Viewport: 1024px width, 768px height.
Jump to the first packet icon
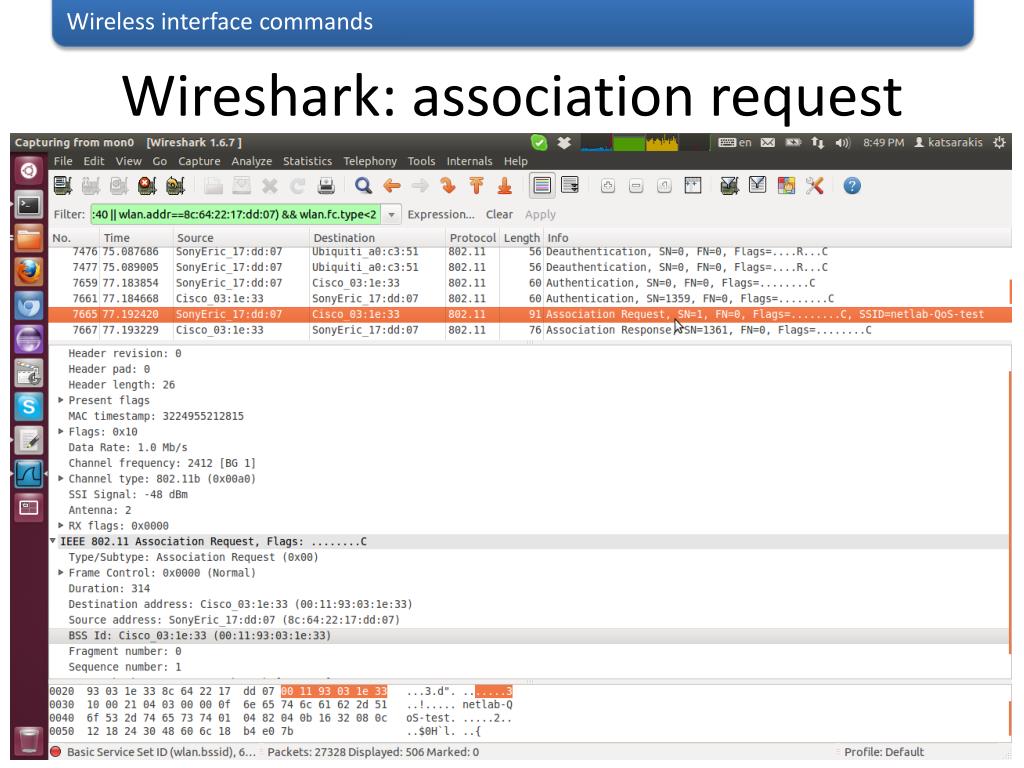tap(476, 186)
